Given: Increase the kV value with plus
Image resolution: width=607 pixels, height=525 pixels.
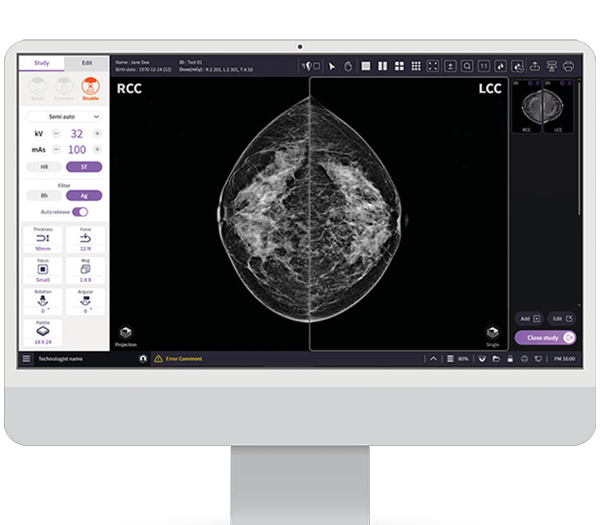Looking at the screenshot, I should (x=98, y=133).
